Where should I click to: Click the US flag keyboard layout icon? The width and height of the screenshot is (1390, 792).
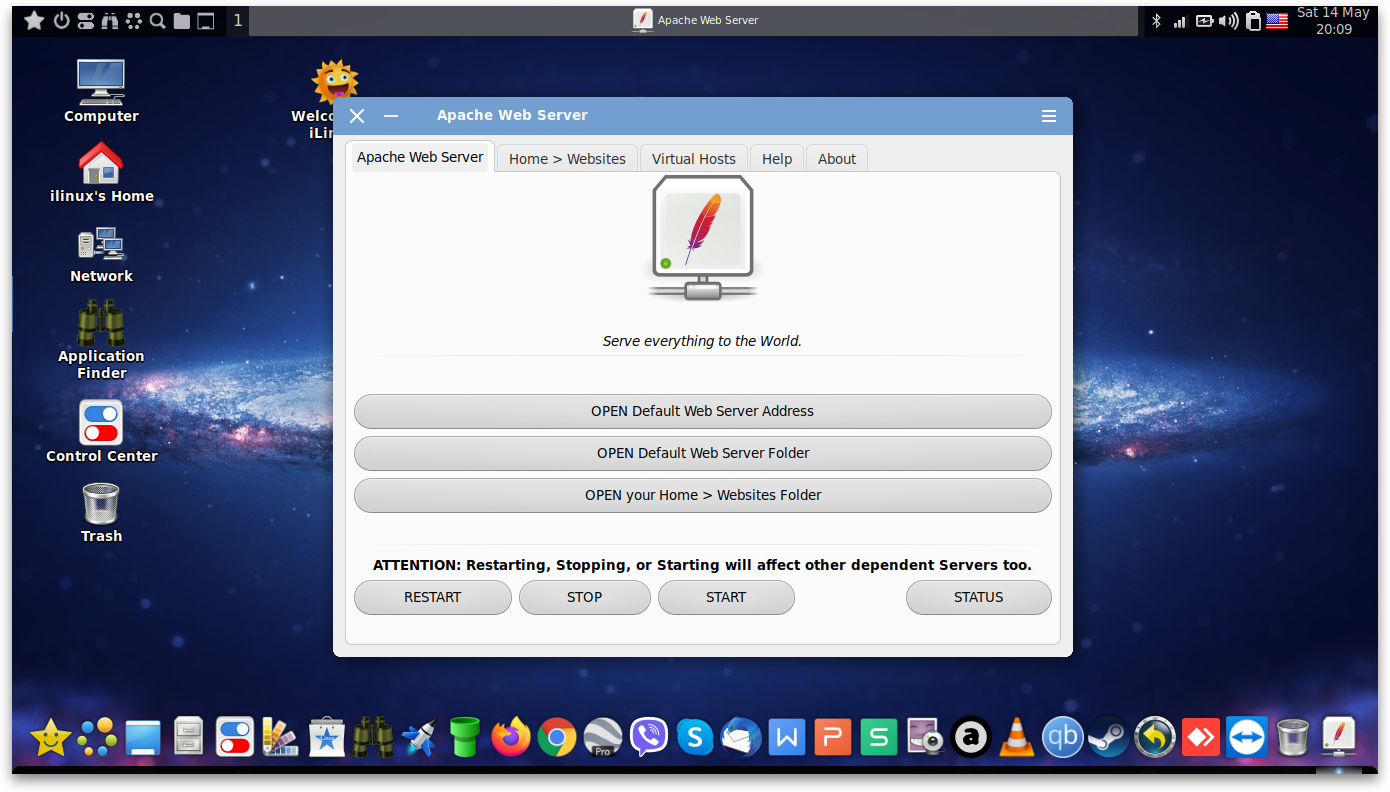point(1277,20)
